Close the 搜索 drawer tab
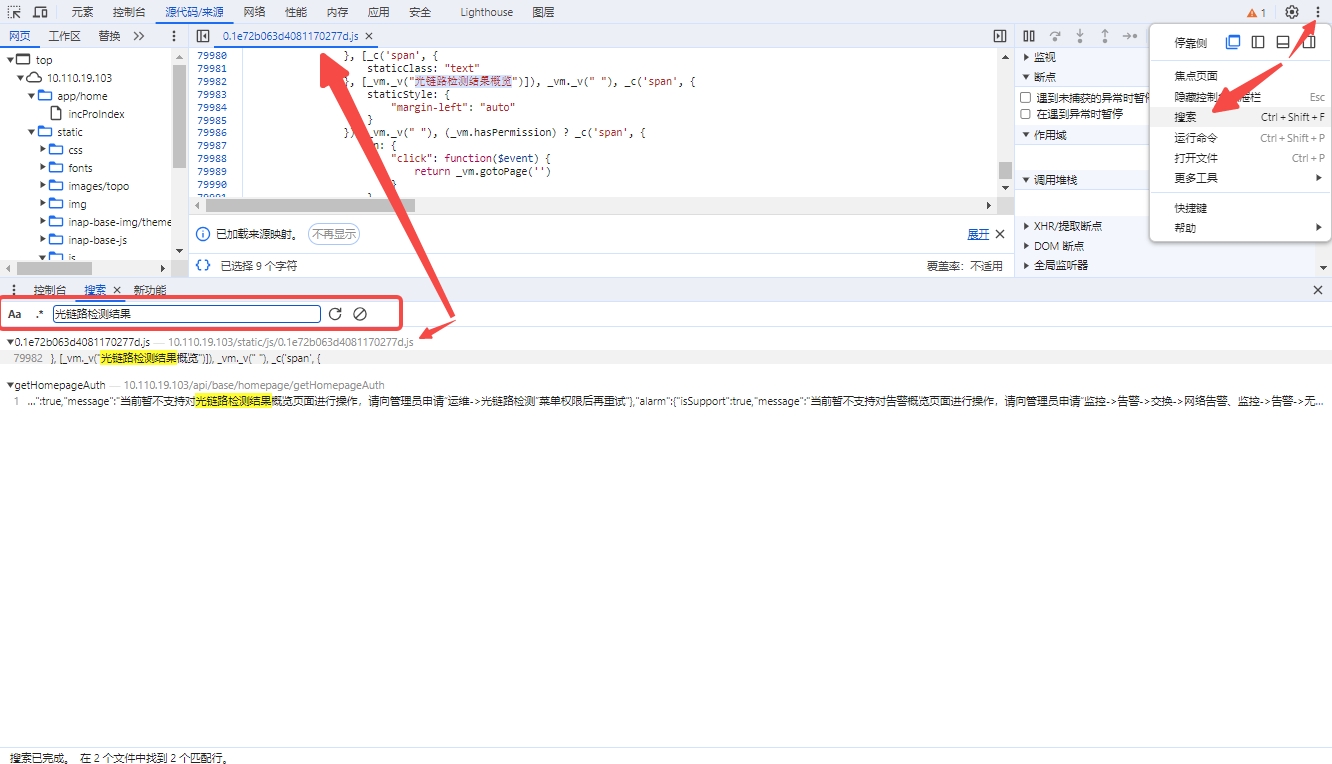Screen dimensions: 1332x764 [117, 290]
